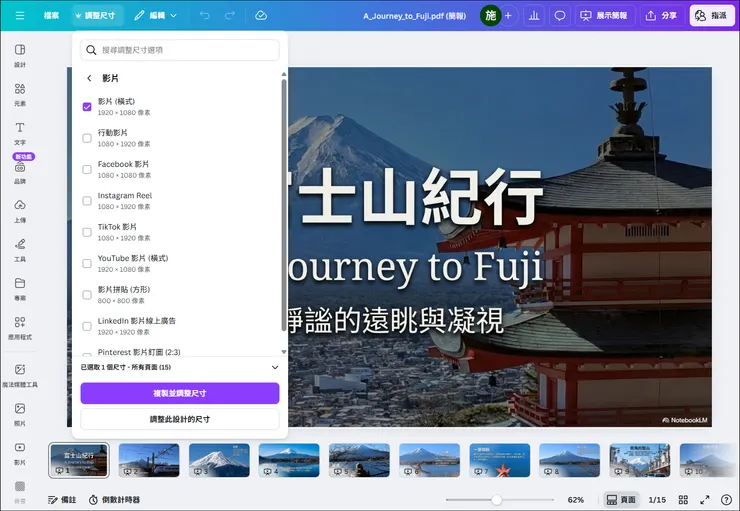This screenshot has width=740, height=511.
Task: Open the 上傳 upload sidebar panel
Action: pyautogui.click(x=20, y=211)
